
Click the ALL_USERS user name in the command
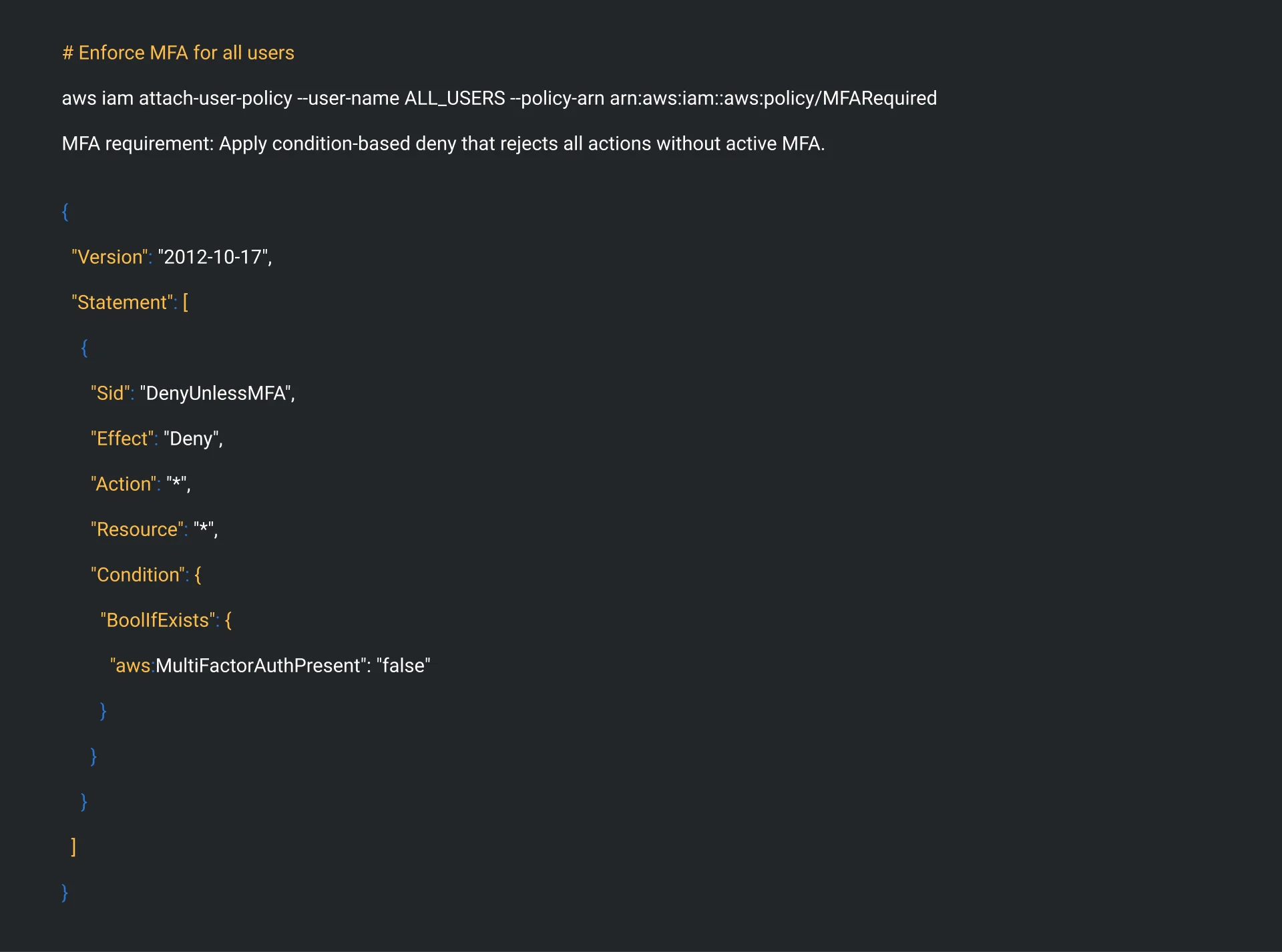click(x=455, y=98)
